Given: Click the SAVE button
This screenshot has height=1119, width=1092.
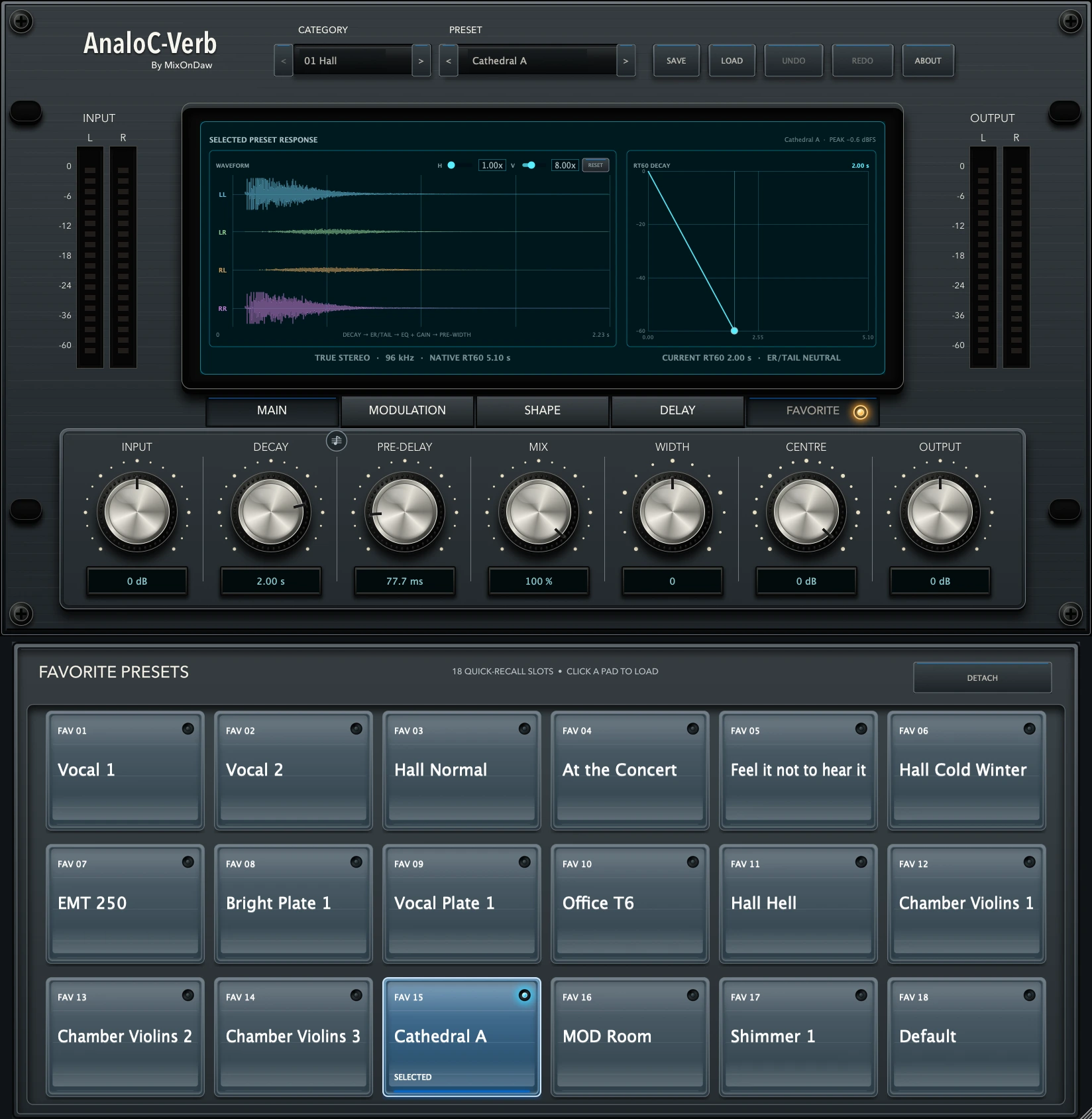Looking at the screenshot, I should [x=677, y=61].
